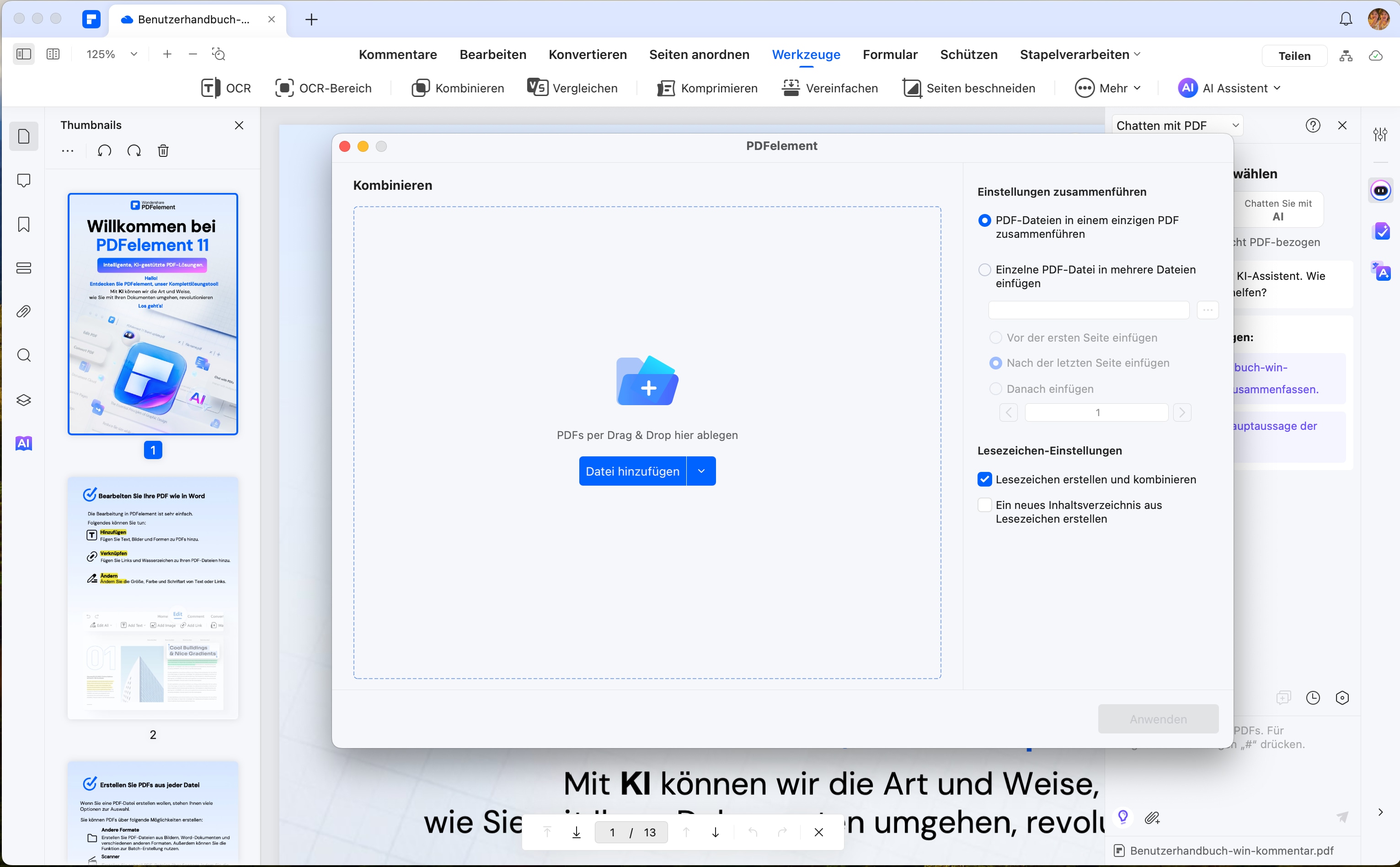Click the Teilen button
Screen dimensions: 1400x867
[x=1294, y=56]
